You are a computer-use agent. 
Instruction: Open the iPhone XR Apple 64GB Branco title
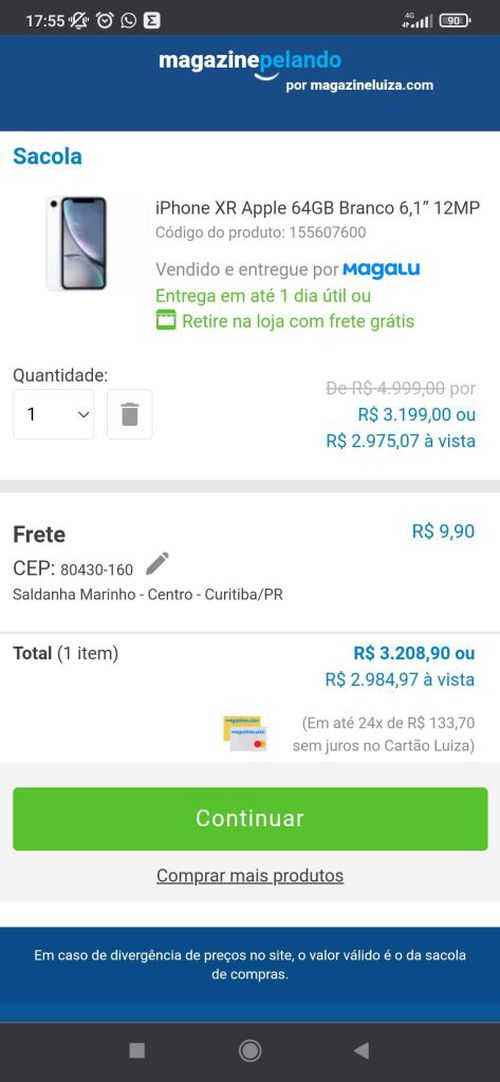point(317,208)
